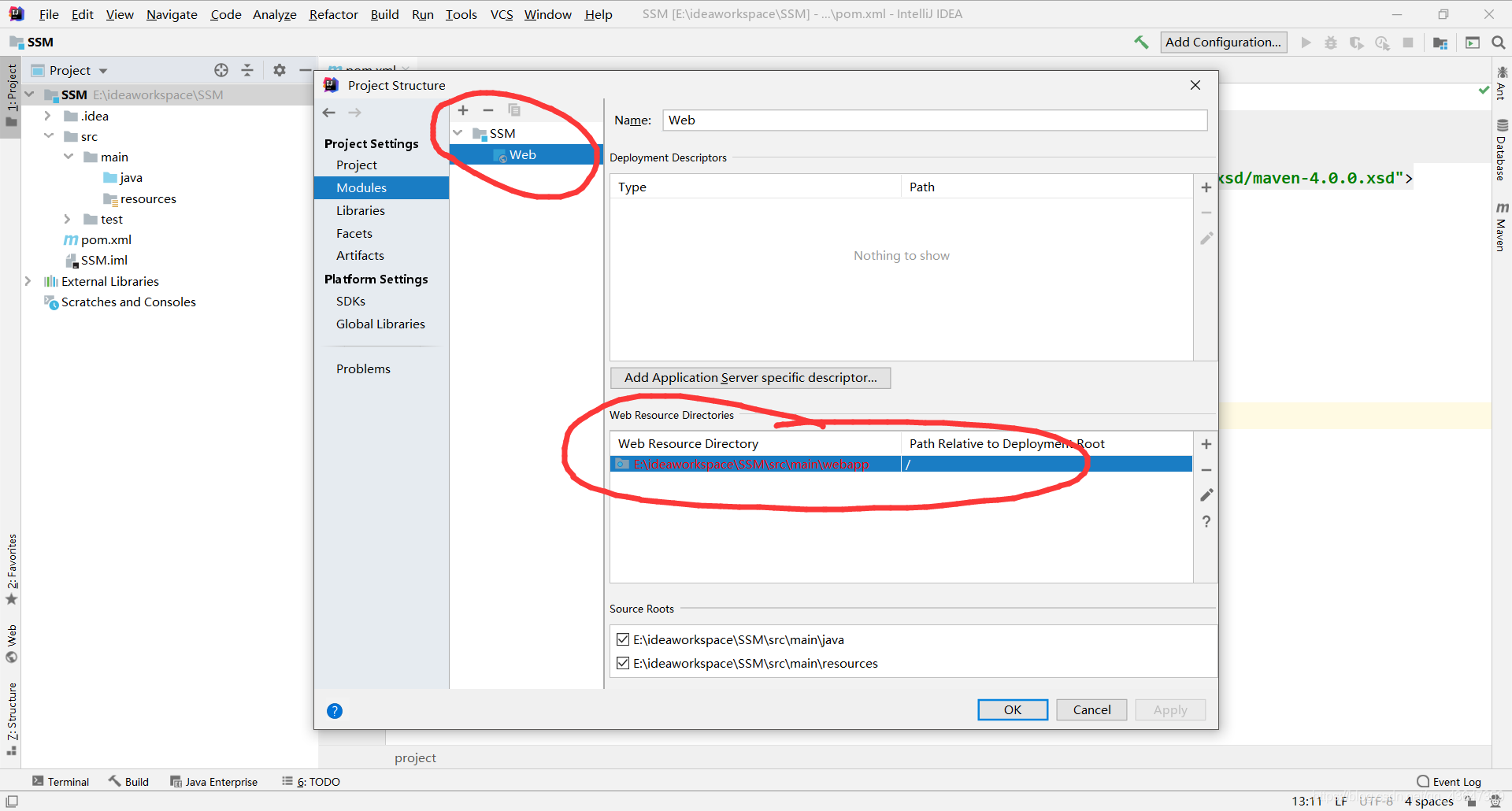Collapse the SSM module node in dialog

[x=458, y=133]
